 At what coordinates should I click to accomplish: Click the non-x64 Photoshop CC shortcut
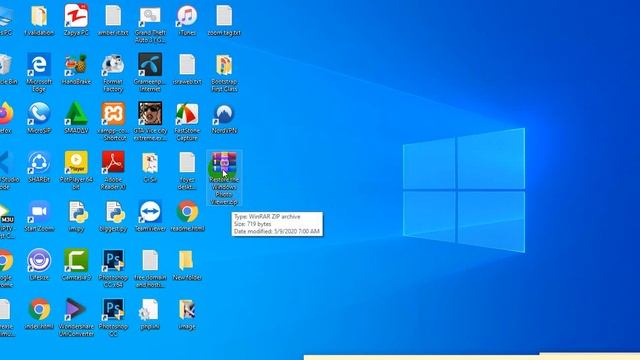point(113,309)
